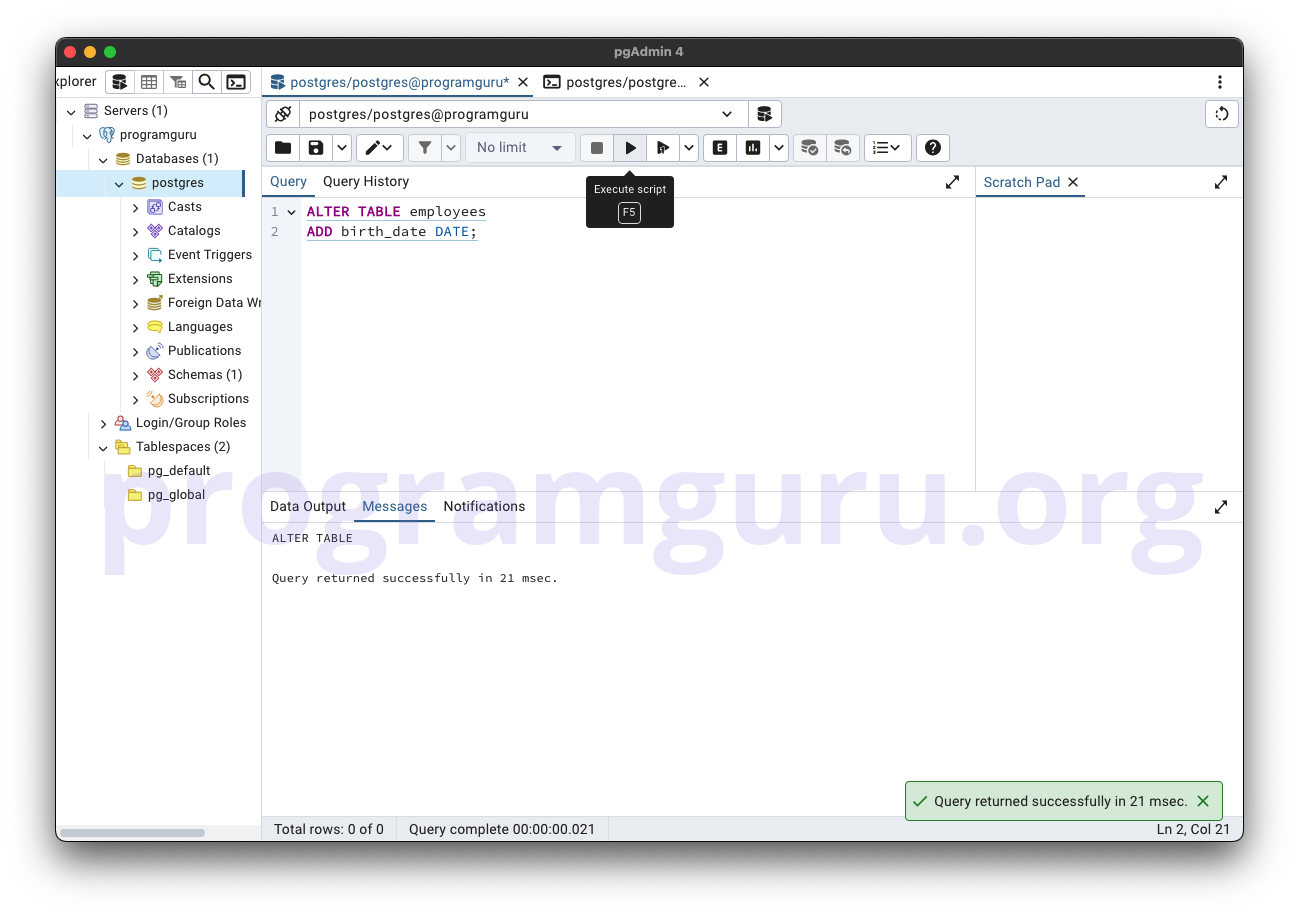Click inside the Scratch Pad text area
Screen dimensions: 1299x915
(x=1109, y=343)
